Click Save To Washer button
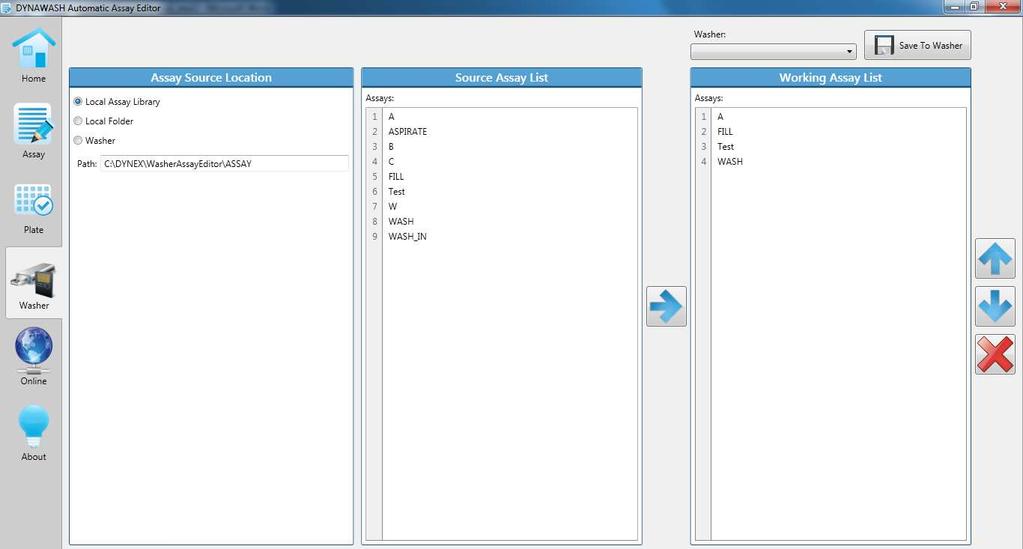 [x=917, y=45]
